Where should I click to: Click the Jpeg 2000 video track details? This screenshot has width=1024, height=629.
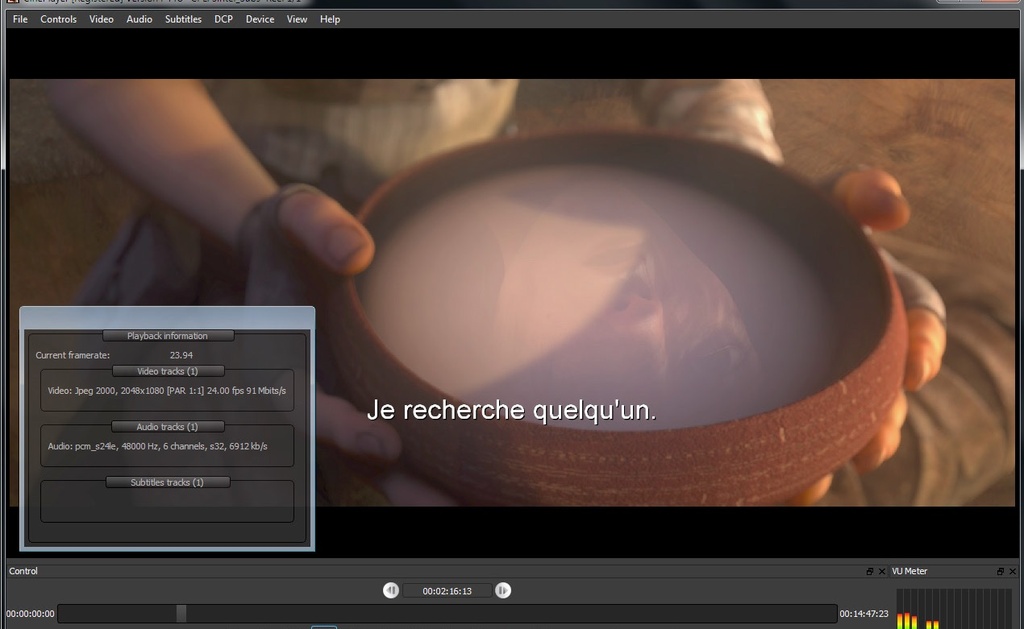click(x=167, y=391)
